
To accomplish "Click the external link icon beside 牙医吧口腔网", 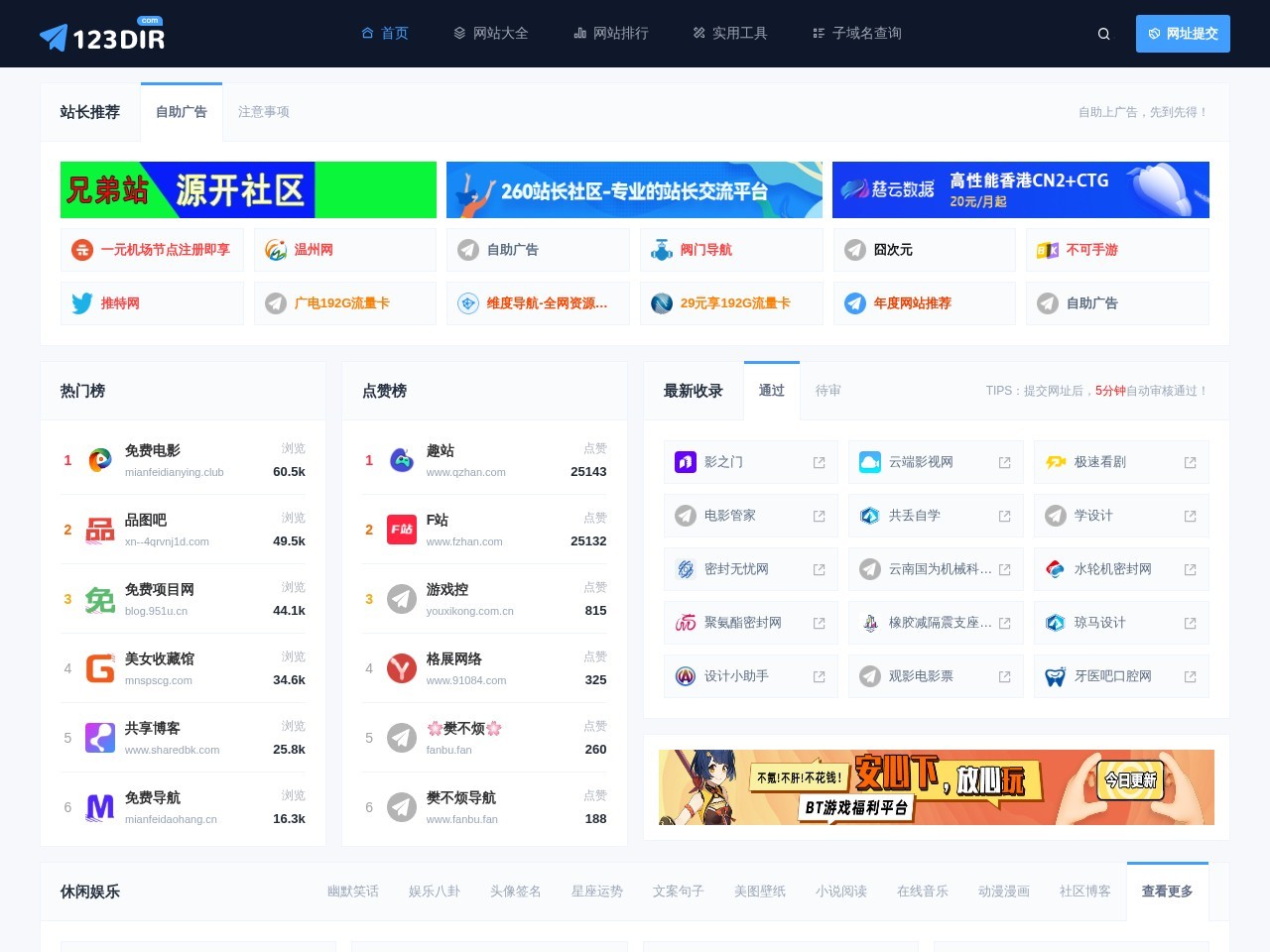I will coord(1189,675).
